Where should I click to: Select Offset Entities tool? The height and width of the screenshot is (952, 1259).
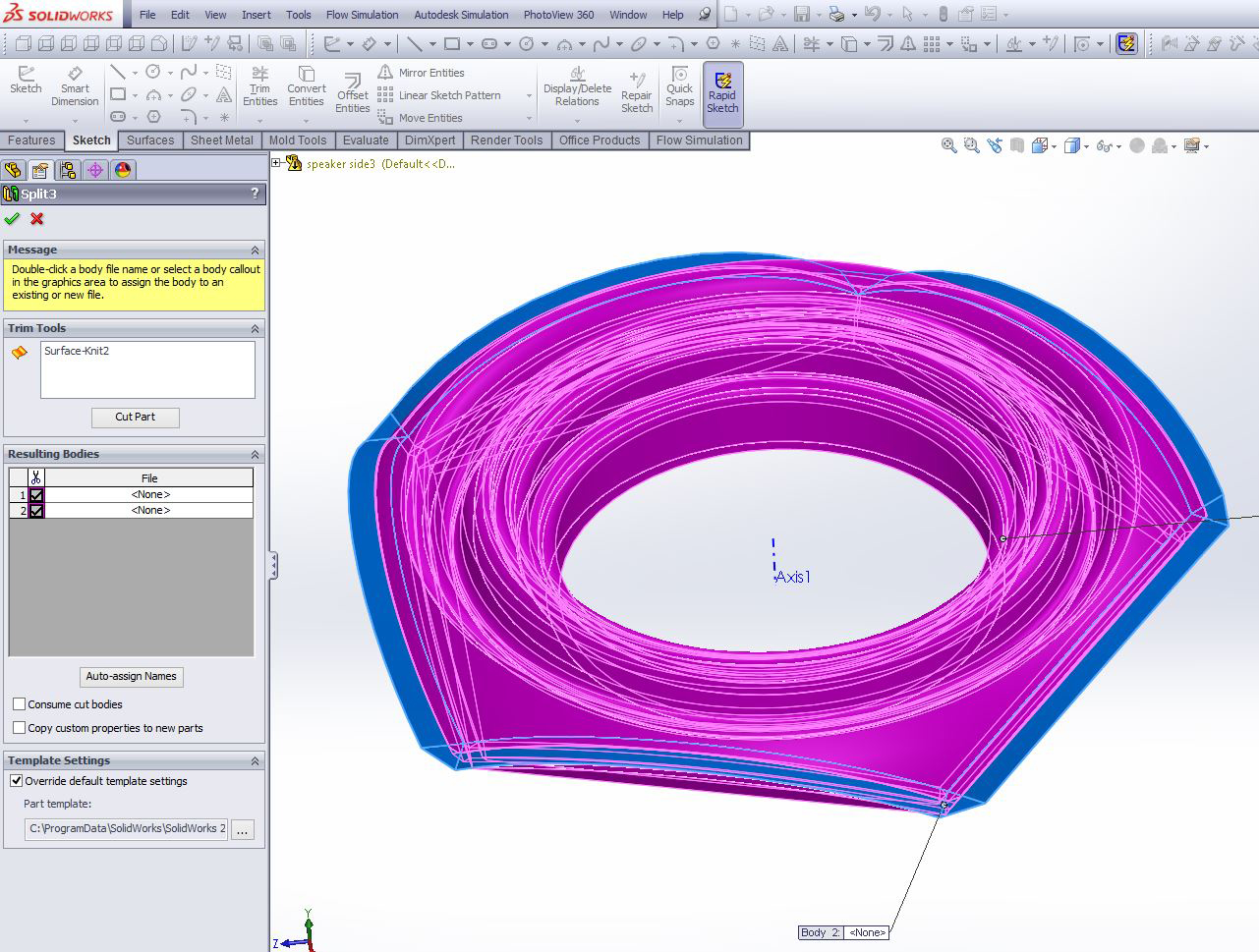coord(352,94)
